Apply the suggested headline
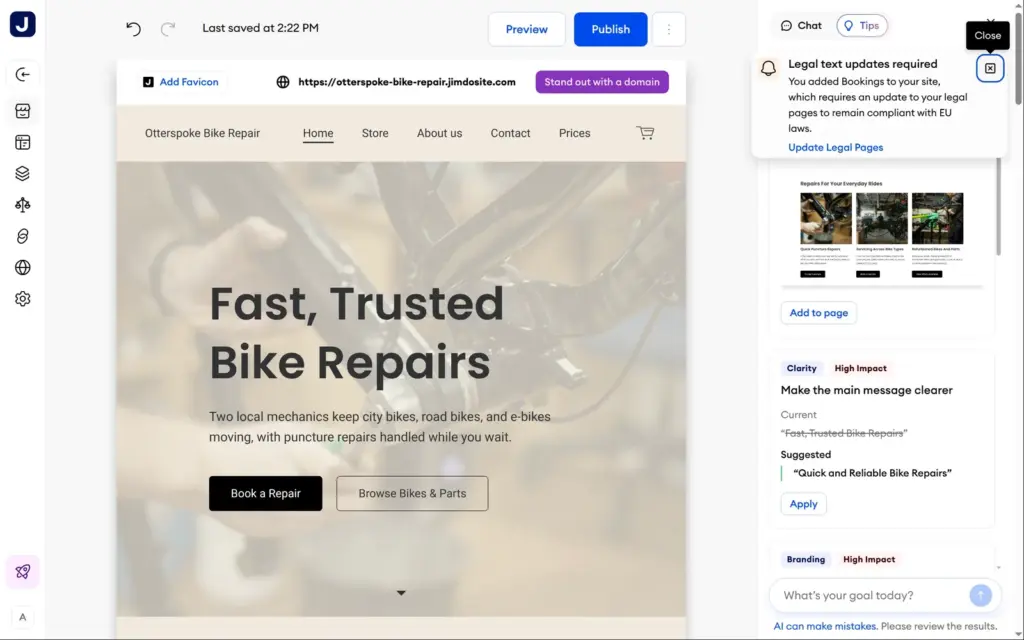 coord(803,504)
